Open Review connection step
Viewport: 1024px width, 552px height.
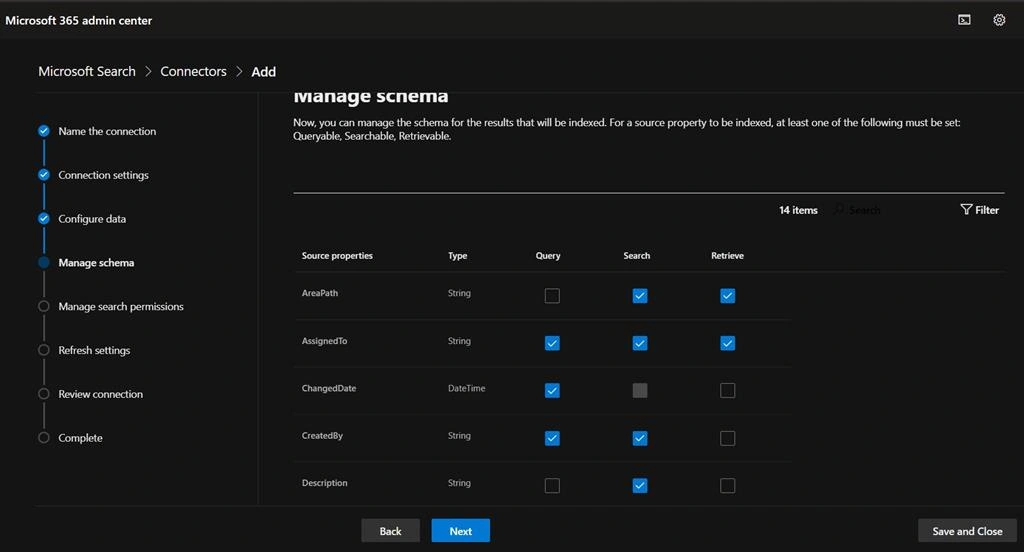point(101,393)
